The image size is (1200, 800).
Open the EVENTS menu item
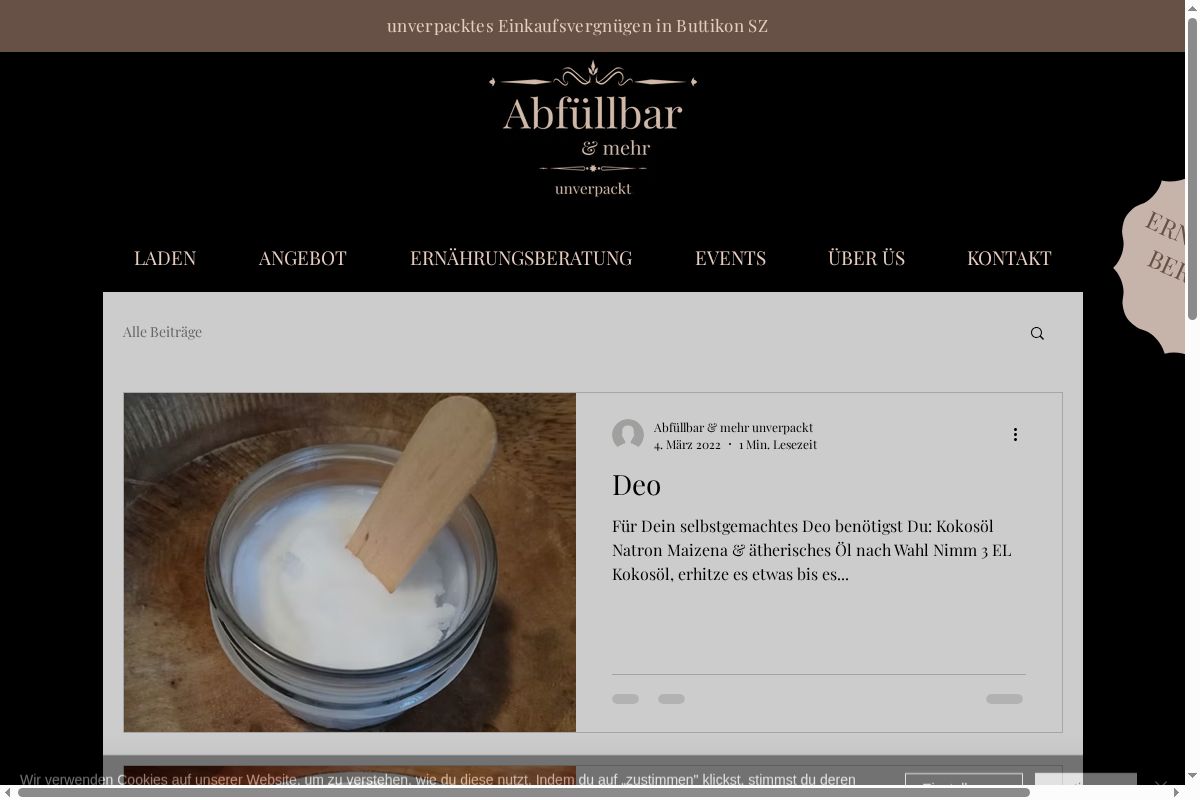coord(730,258)
